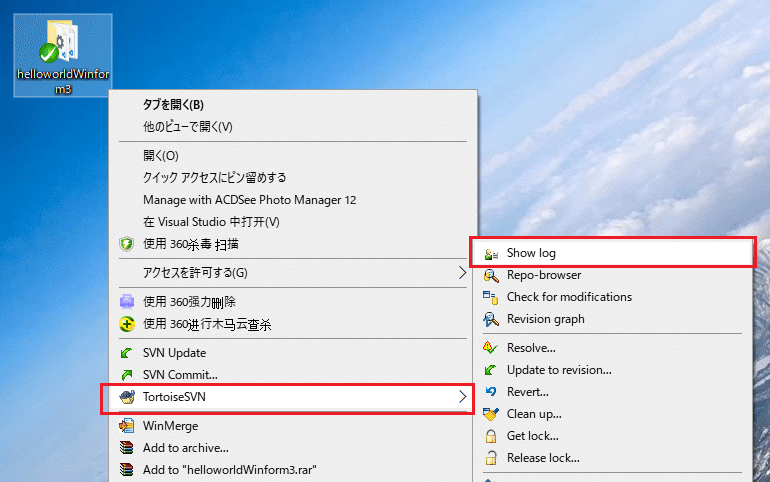Click the SVN Update green arrow icon
Screen dimensions: 770x482
click(x=127, y=353)
